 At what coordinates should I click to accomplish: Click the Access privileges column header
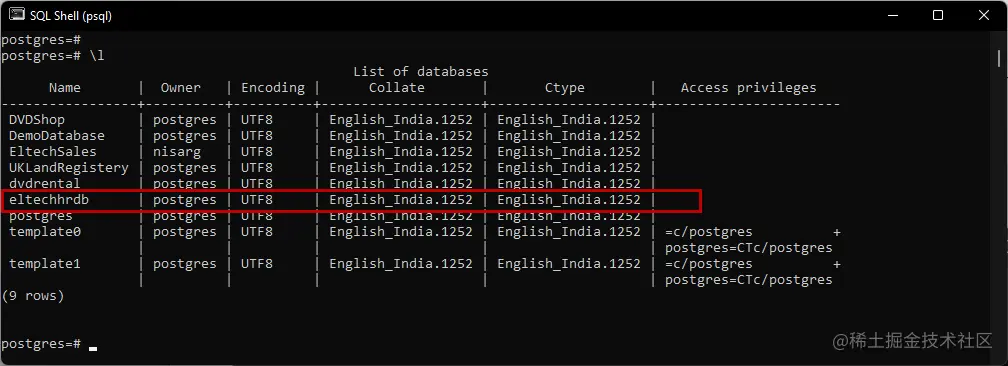(748, 88)
